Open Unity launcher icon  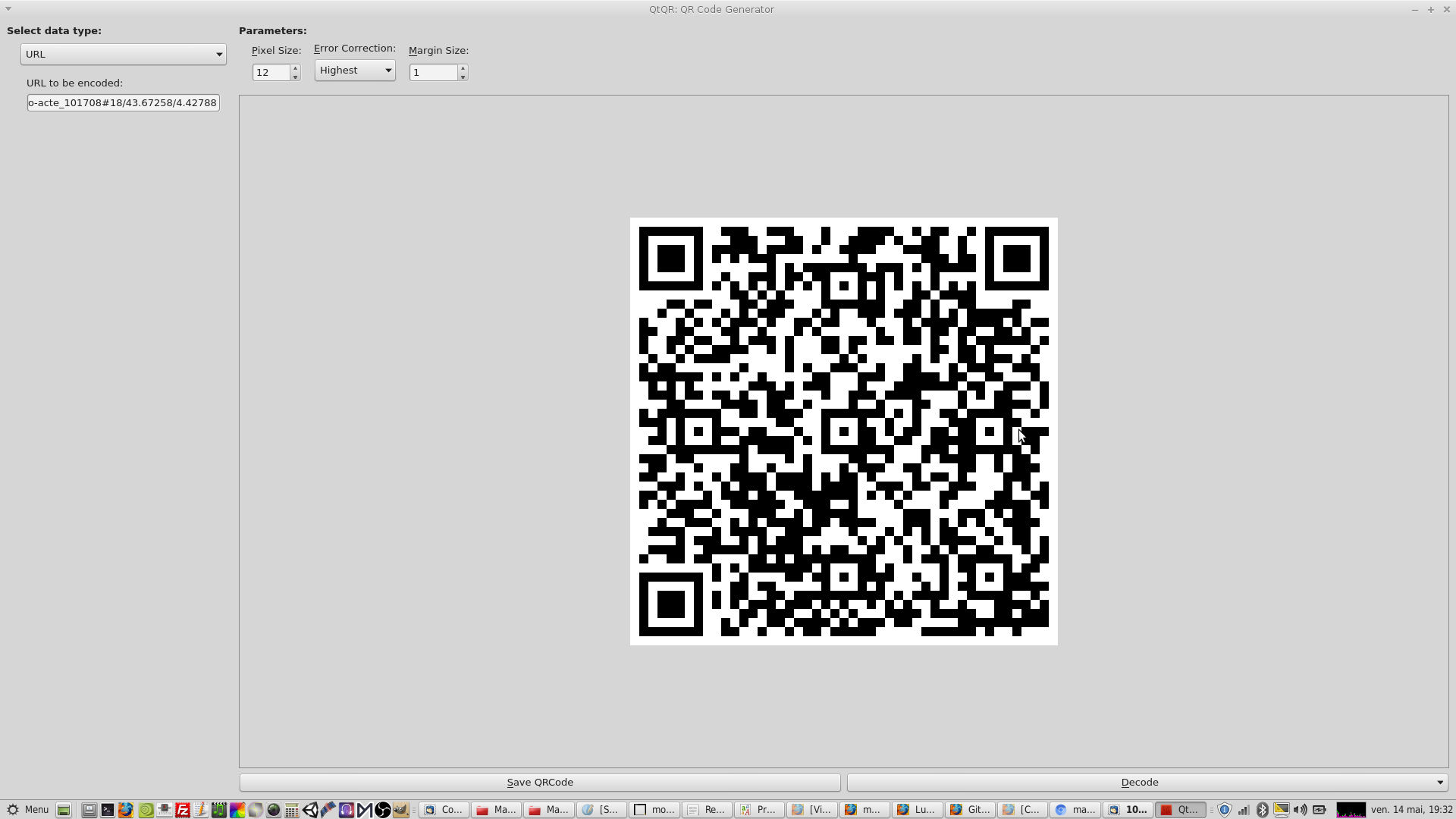click(x=310, y=810)
